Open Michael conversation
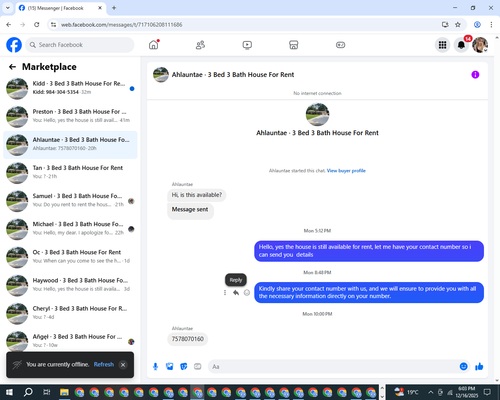Image resolution: width=500 pixels, height=400 pixels. (x=70, y=229)
